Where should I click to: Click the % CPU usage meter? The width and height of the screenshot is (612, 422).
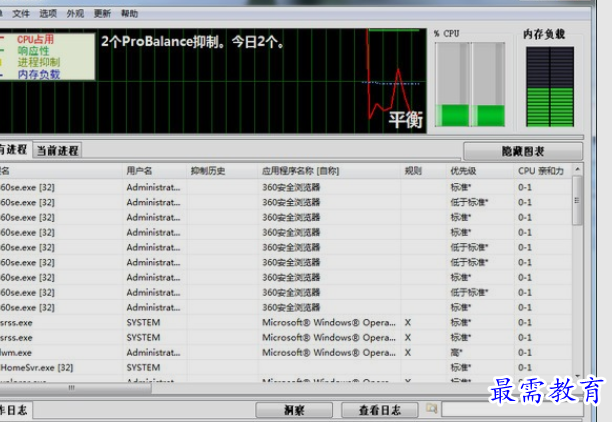tap(470, 84)
